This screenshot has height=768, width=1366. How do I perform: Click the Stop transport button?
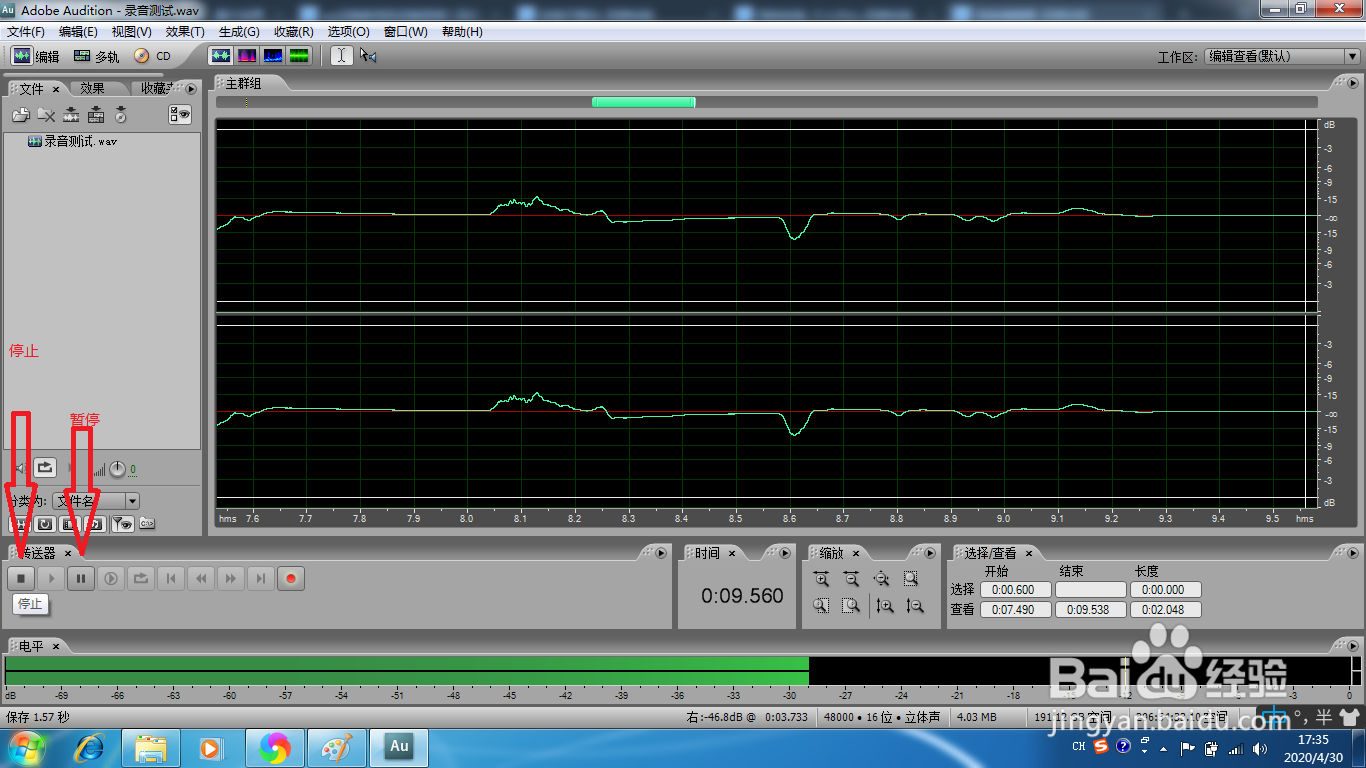point(21,578)
